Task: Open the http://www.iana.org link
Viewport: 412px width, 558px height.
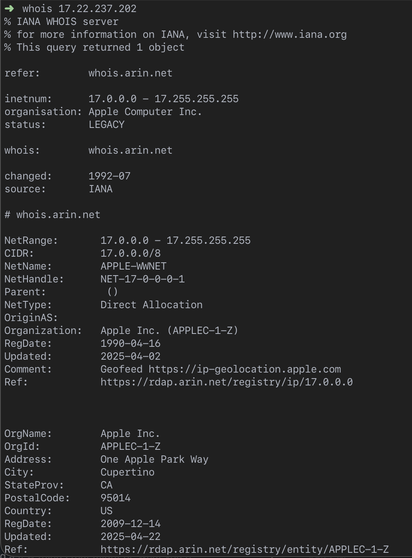Action: [289, 35]
